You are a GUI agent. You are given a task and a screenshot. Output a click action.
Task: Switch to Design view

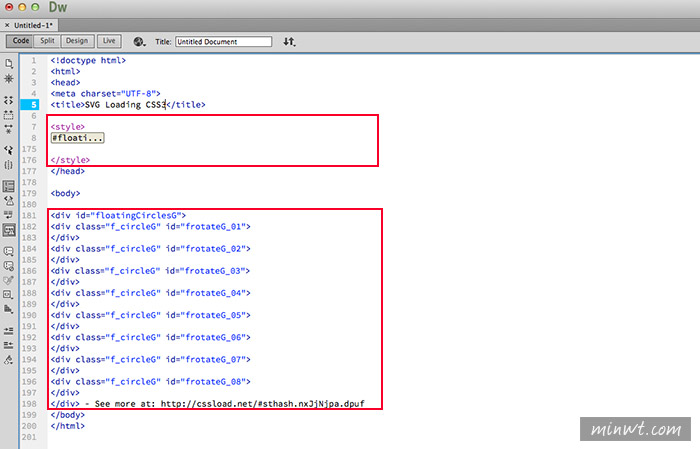click(x=76, y=41)
